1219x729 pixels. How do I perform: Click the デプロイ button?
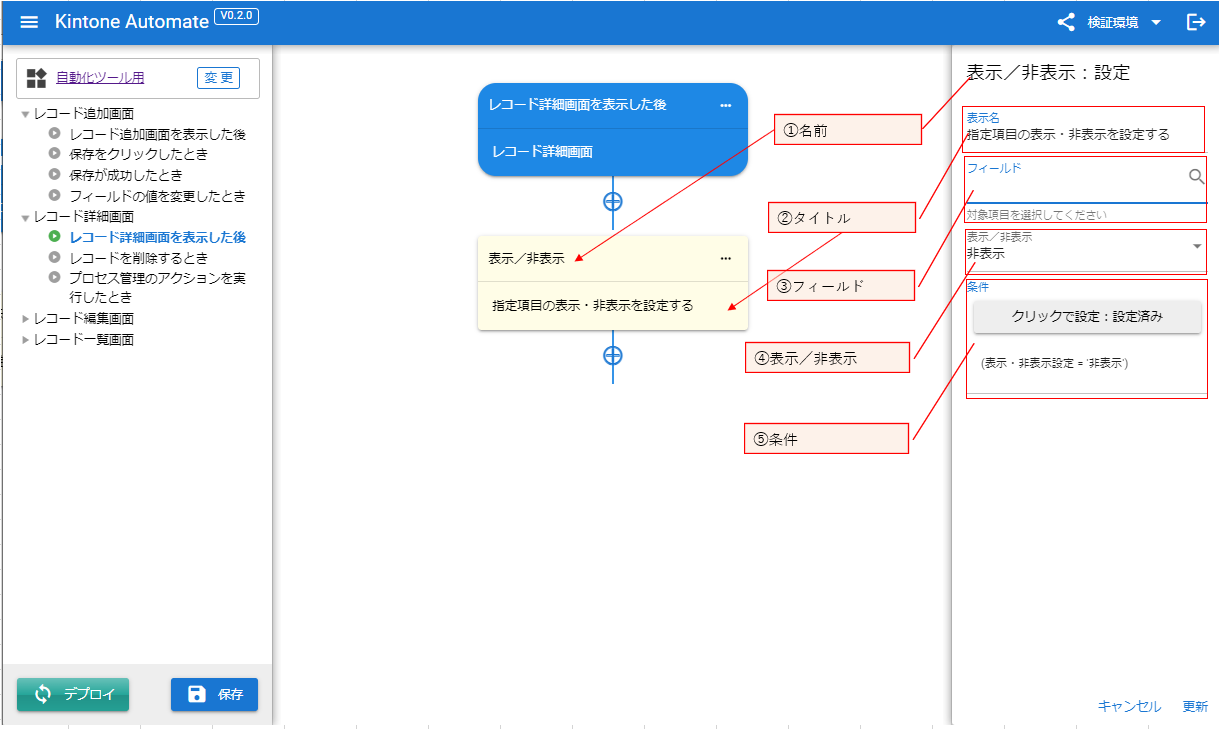point(72,694)
